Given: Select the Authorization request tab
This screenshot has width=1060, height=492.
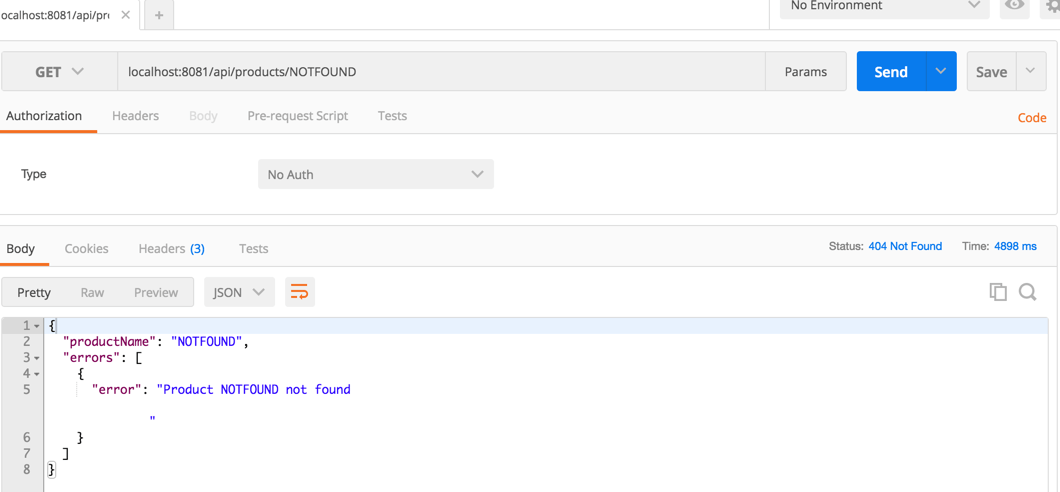Looking at the screenshot, I should 44,116.
